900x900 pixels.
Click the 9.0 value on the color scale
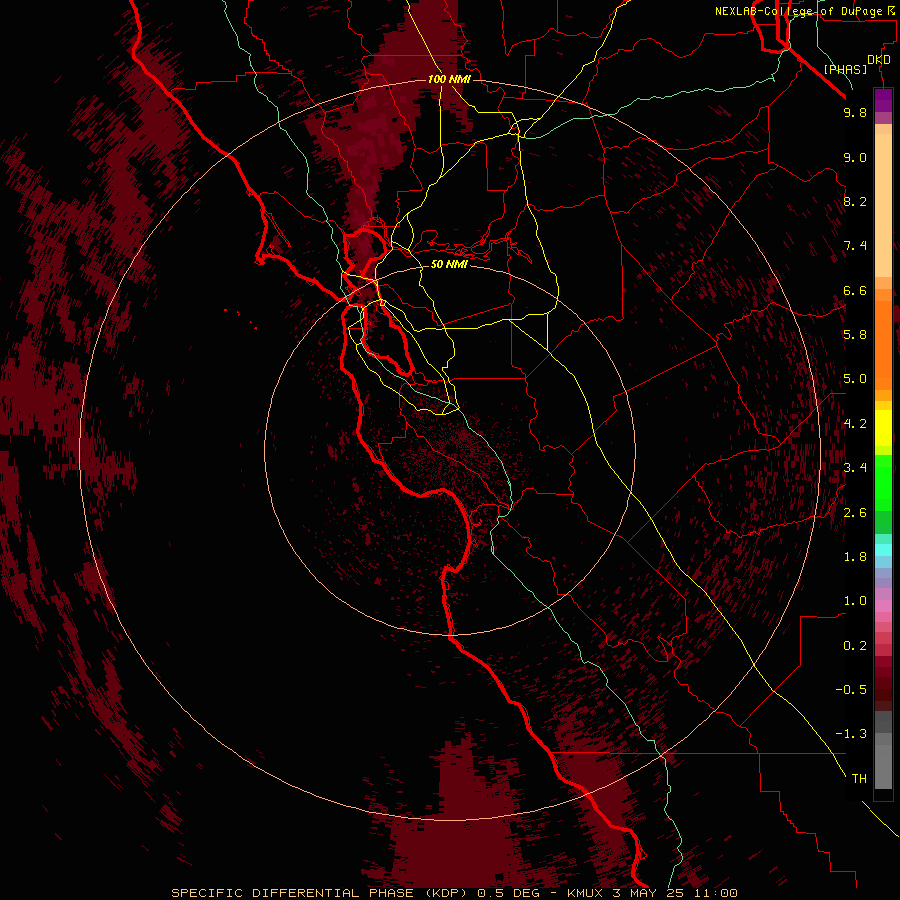pyautogui.click(x=855, y=157)
